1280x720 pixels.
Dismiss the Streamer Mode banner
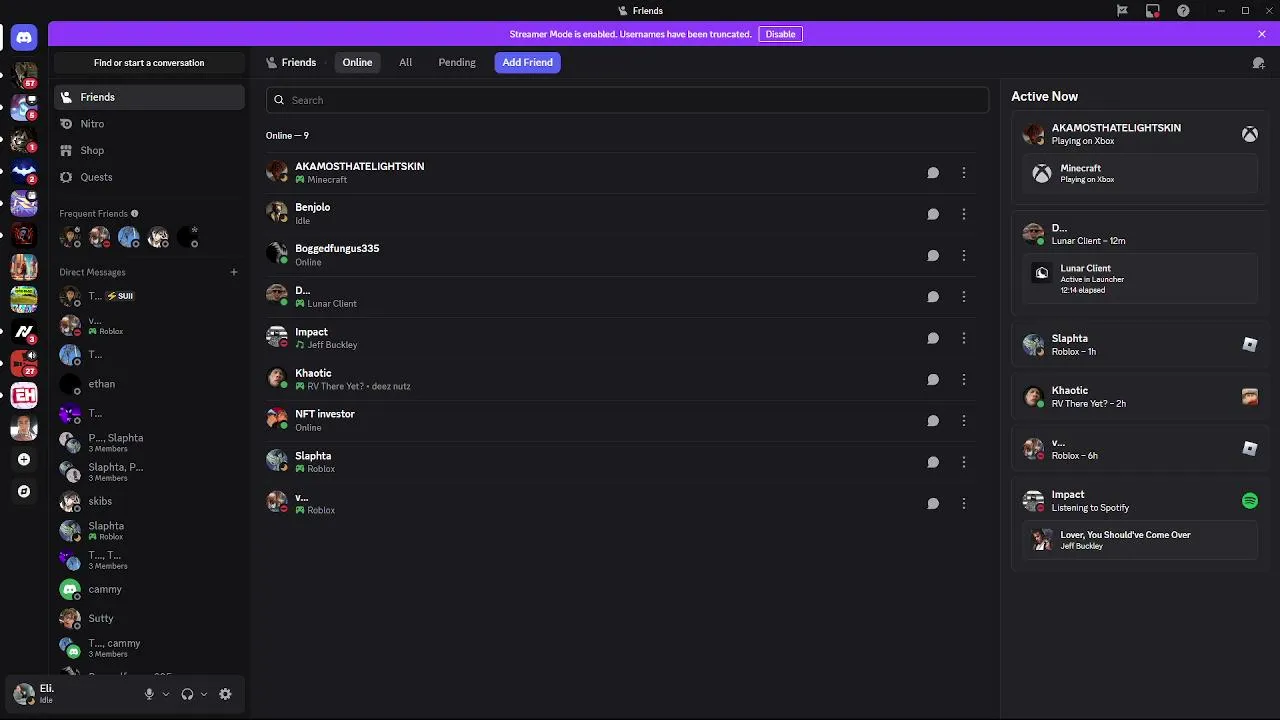tap(1262, 34)
